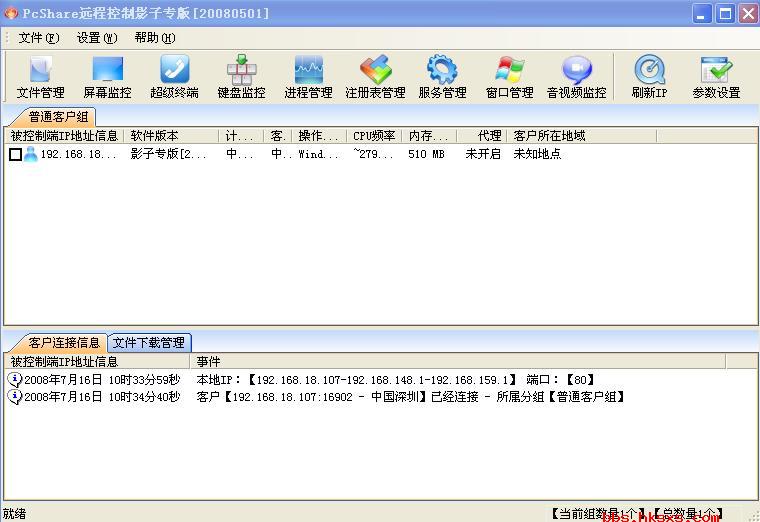Select the 510 MB memory cell
This screenshot has height=522, width=760.
coord(427,154)
